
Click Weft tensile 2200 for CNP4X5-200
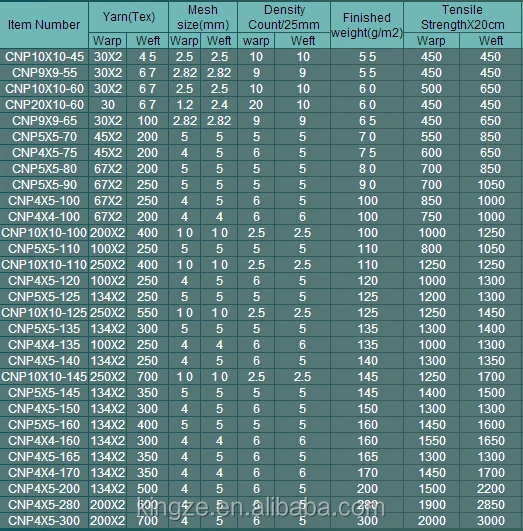(x=491, y=489)
